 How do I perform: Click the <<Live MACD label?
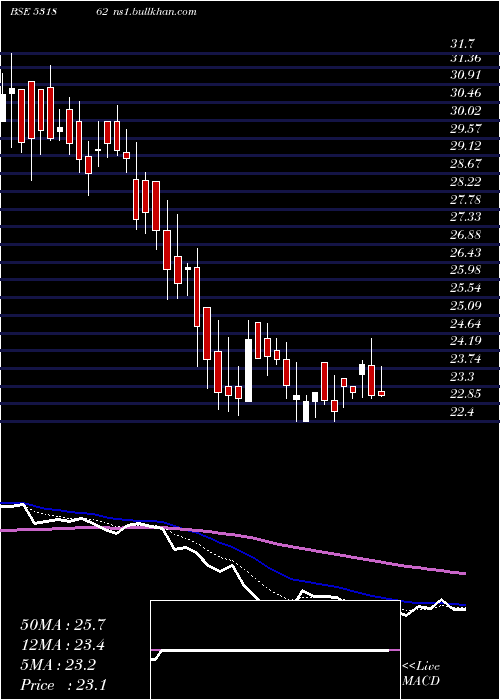[x=421, y=673]
